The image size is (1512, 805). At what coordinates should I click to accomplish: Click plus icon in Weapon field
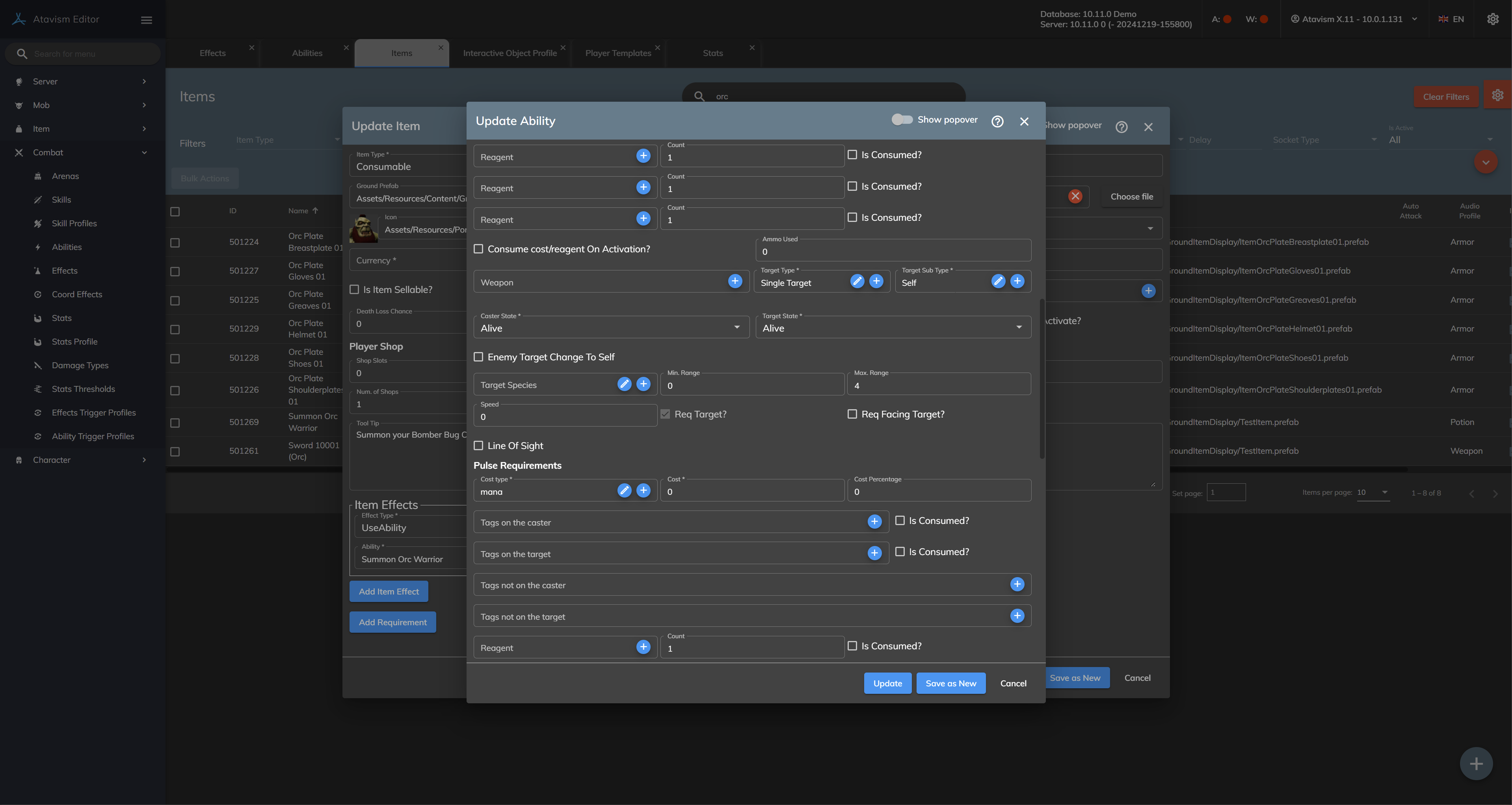[735, 281]
